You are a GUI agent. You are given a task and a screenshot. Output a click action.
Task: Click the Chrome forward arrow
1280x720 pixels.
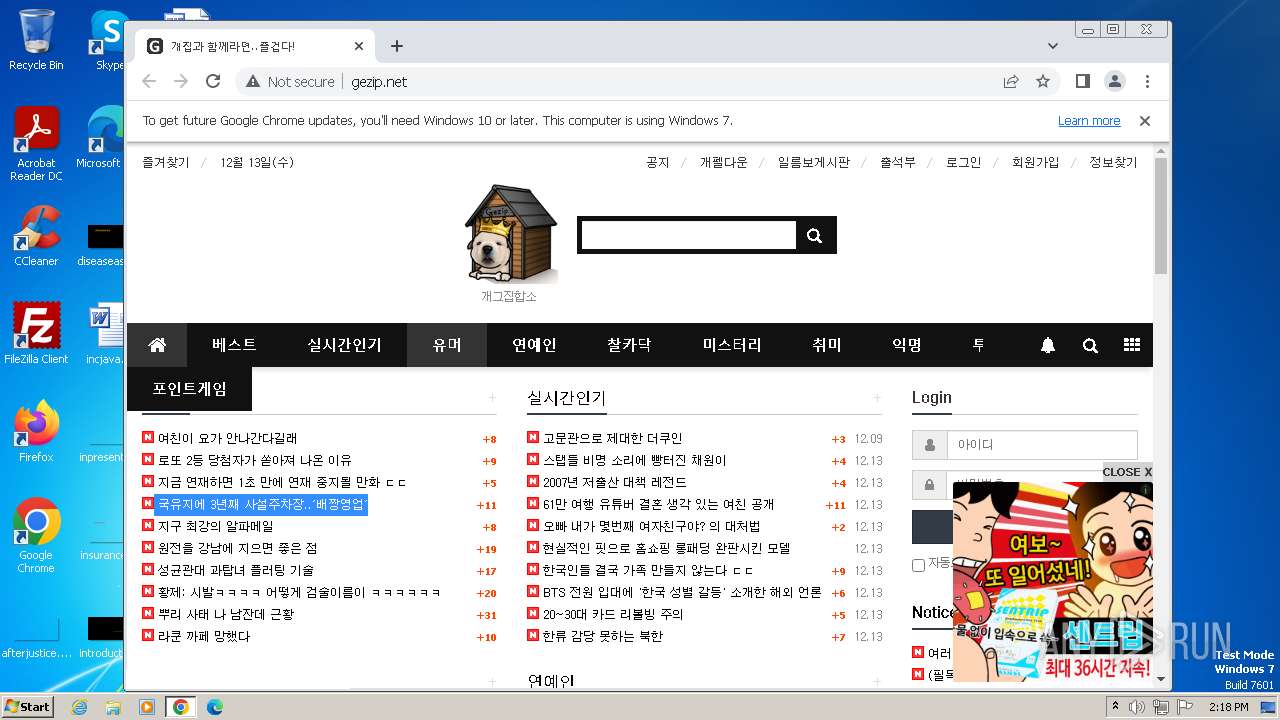[x=181, y=81]
